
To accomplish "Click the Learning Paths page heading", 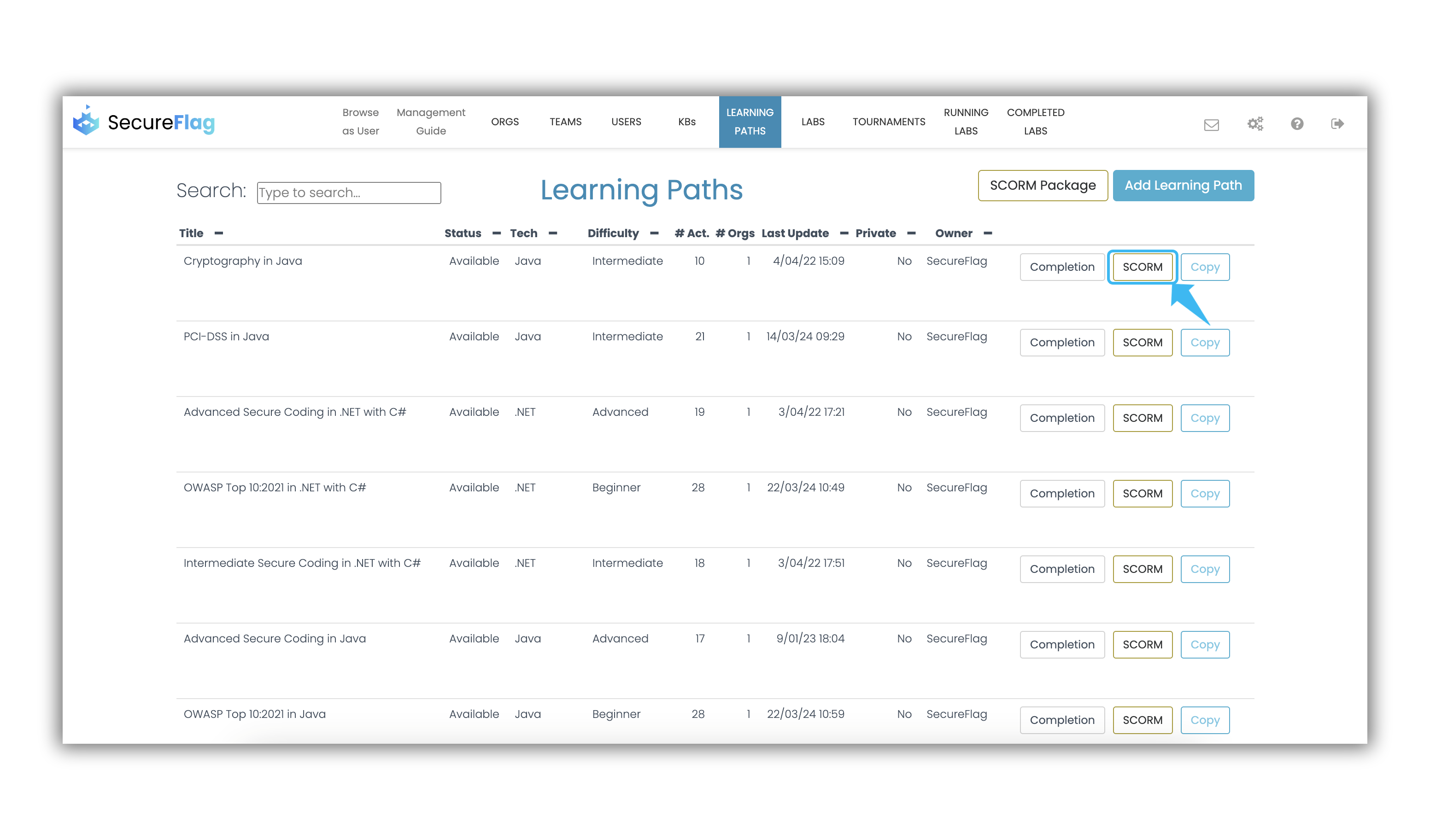I will pyautogui.click(x=641, y=189).
